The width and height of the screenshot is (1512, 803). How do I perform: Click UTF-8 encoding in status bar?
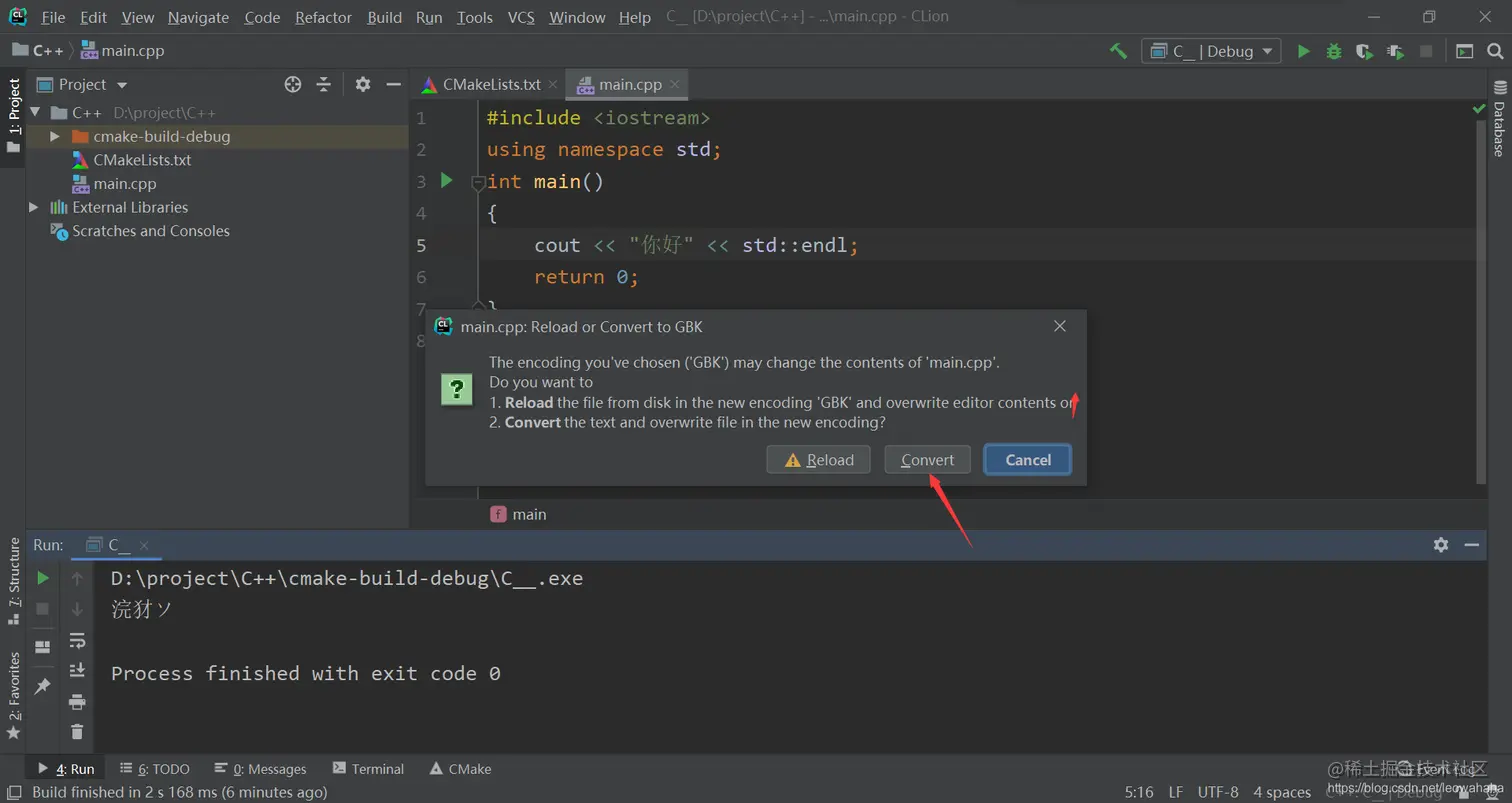tap(1218, 793)
